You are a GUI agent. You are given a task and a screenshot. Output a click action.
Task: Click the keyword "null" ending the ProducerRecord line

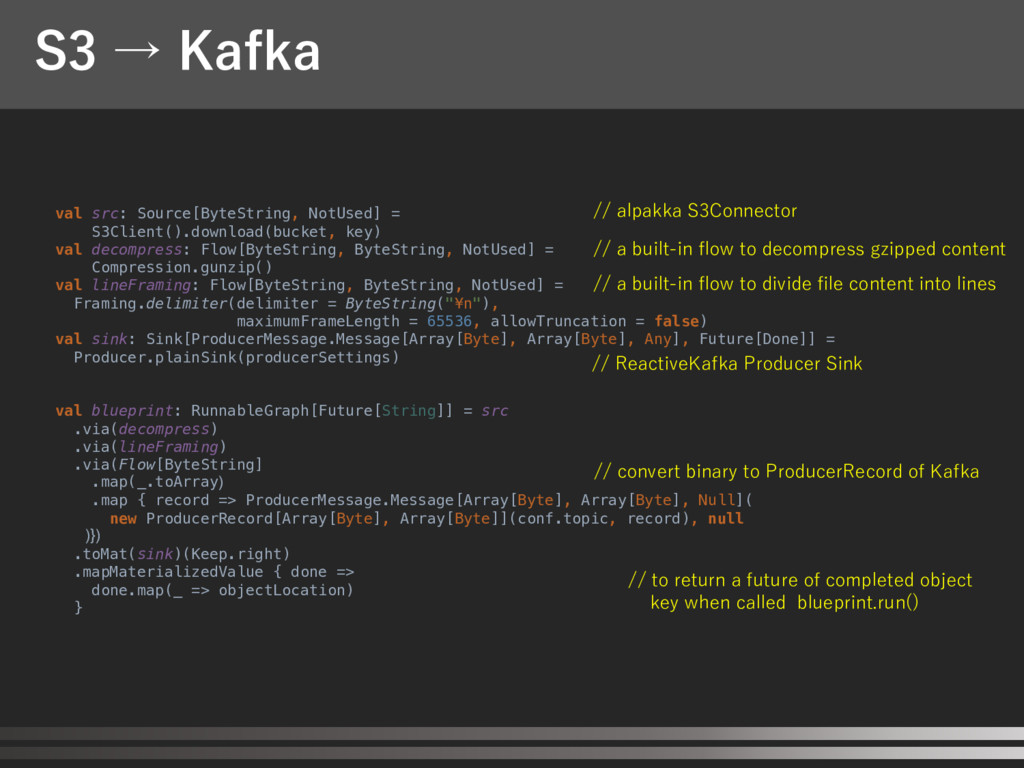726,519
